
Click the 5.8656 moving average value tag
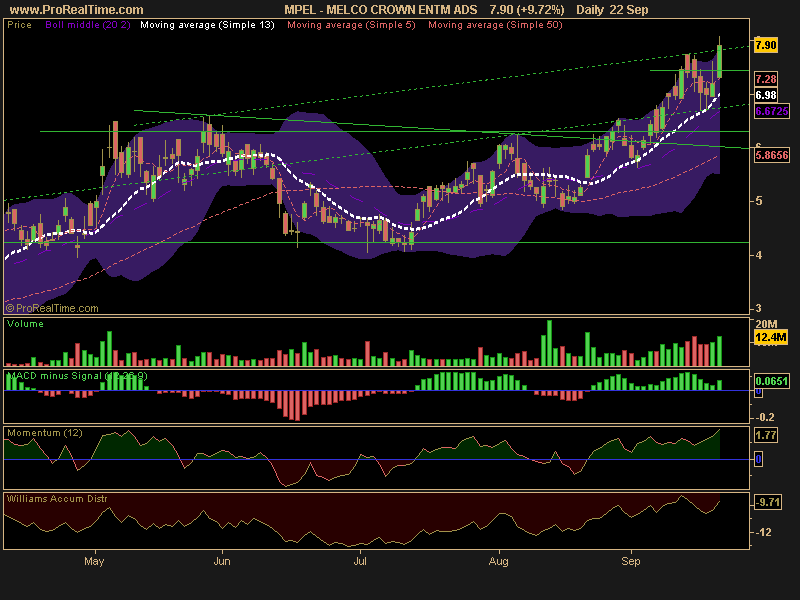point(771,155)
